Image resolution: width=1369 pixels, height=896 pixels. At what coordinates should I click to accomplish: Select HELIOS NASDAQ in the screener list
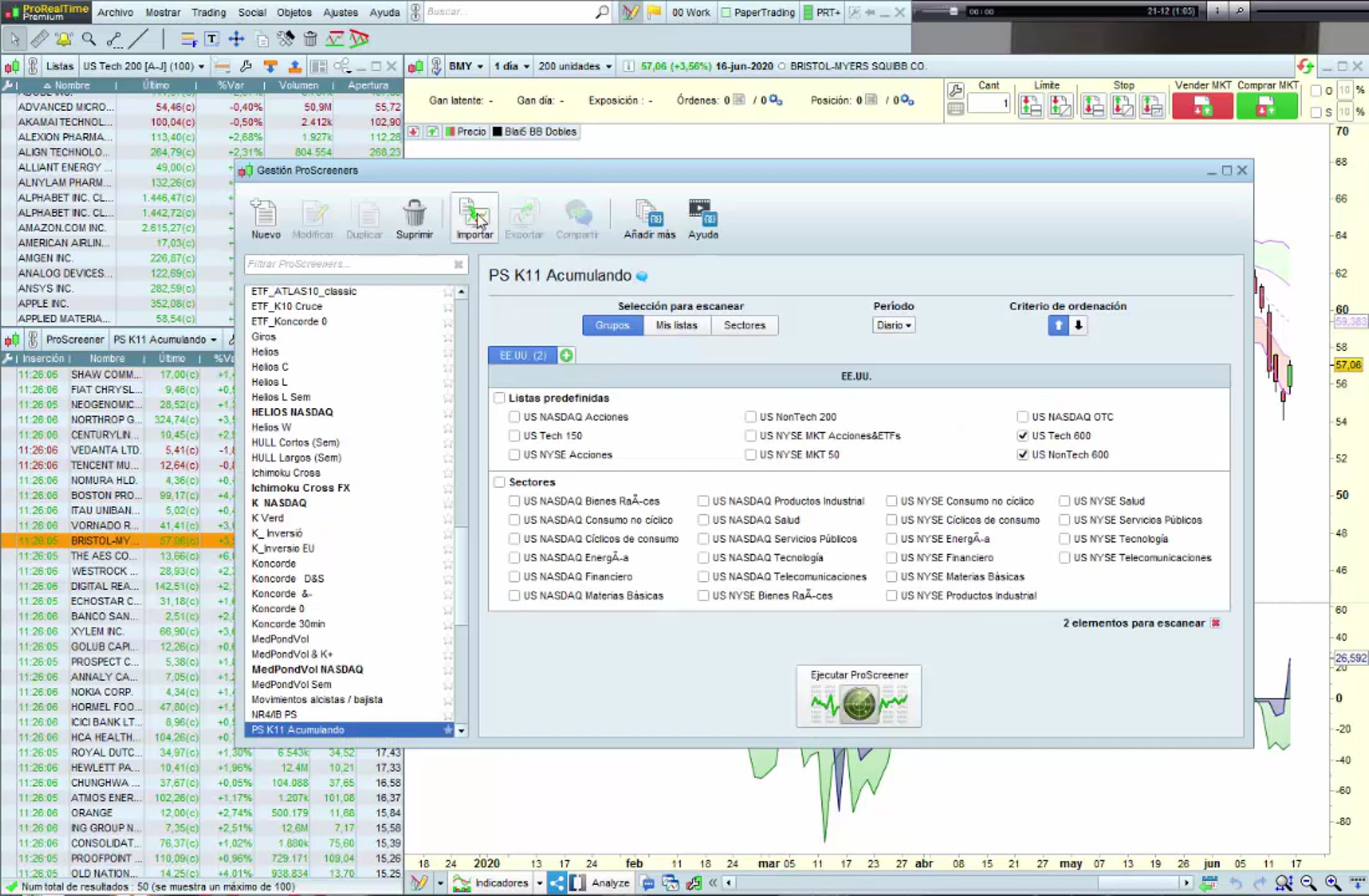pyautogui.click(x=292, y=412)
